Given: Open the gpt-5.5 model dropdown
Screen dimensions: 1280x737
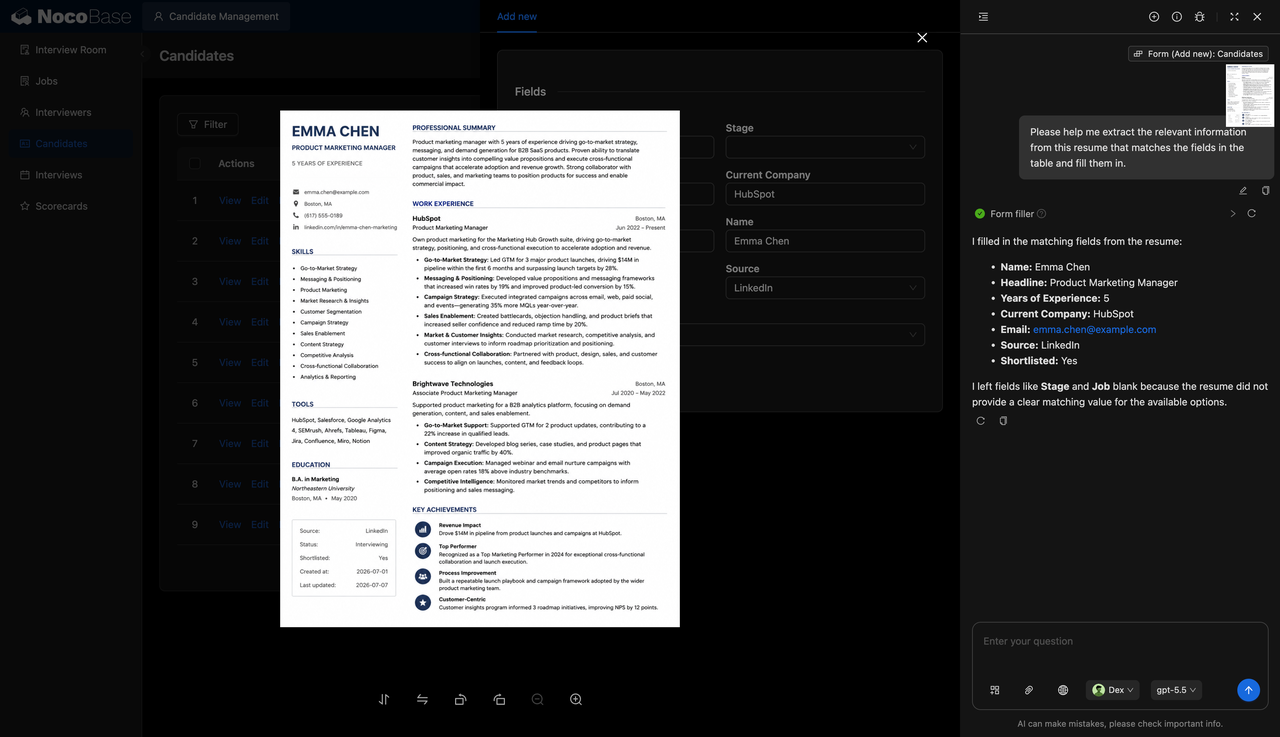Looking at the screenshot, I should click(1176, 690).
